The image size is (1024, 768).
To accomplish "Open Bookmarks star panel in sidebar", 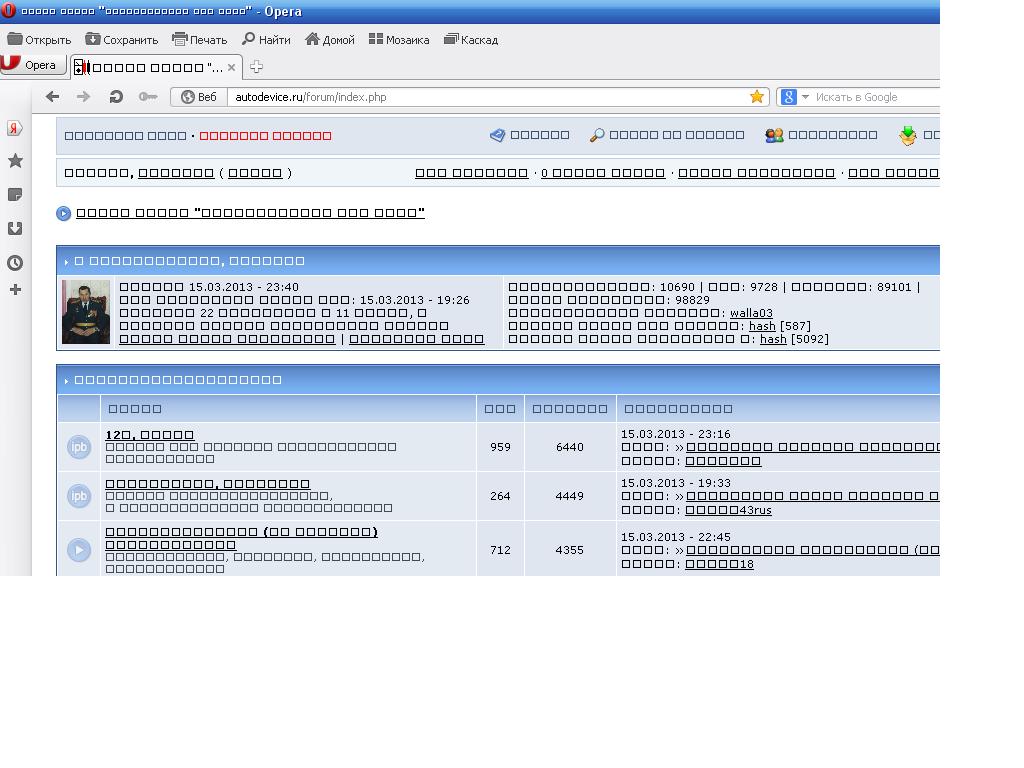I will [15, 161].
